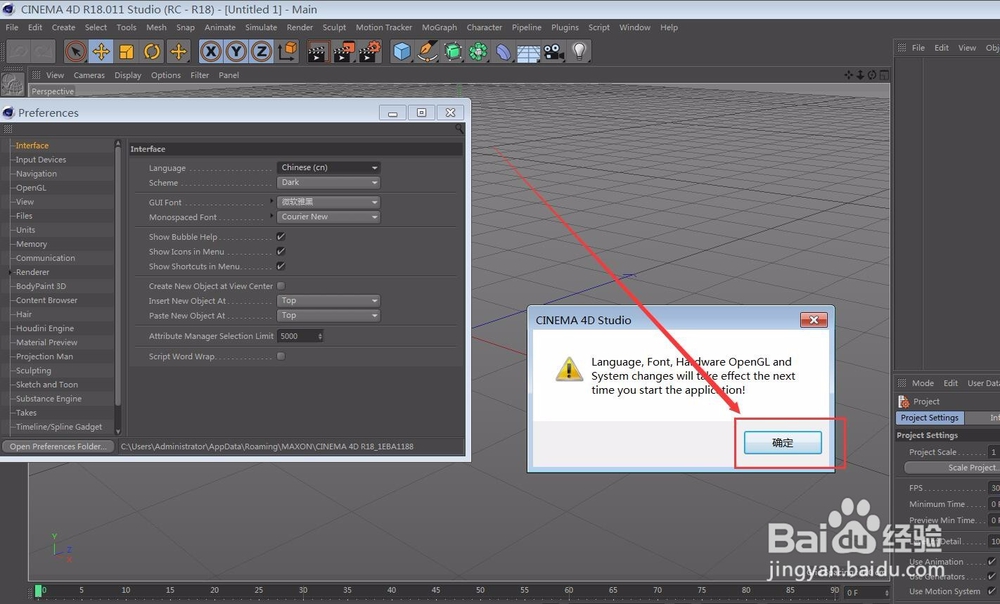Open the Plugins menu
This screenshot has height=604, width=1000.
pyautogui.click(x=565, y=27)
